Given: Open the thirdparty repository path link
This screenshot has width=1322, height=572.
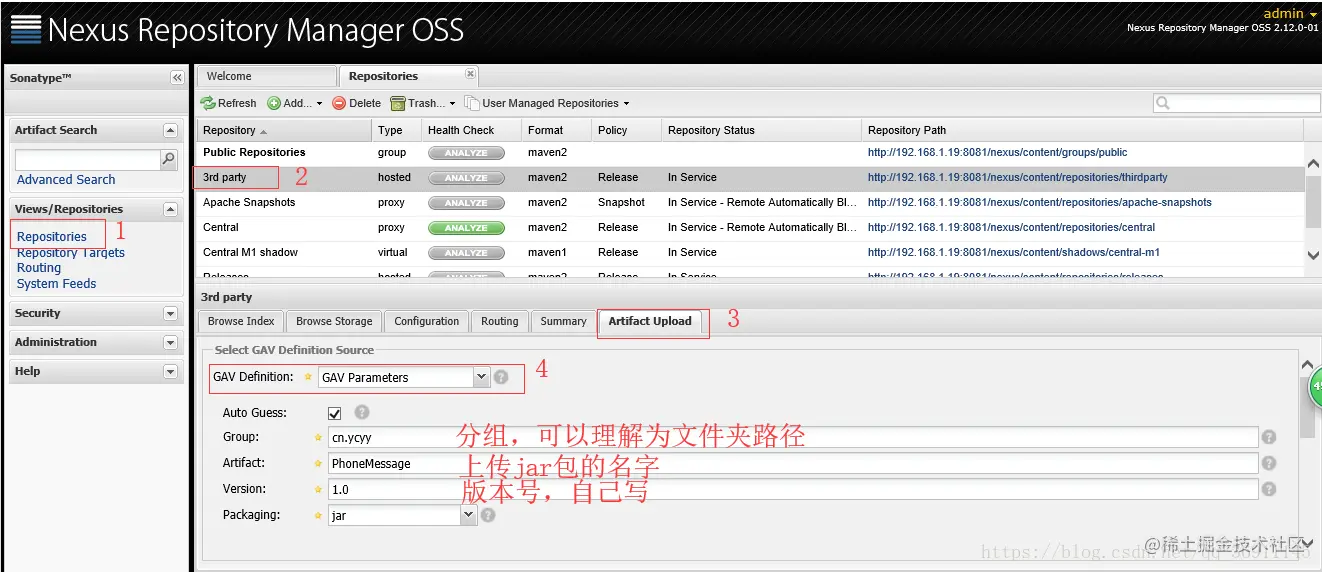Looking at the screenshot, I should click(1017, 178).
